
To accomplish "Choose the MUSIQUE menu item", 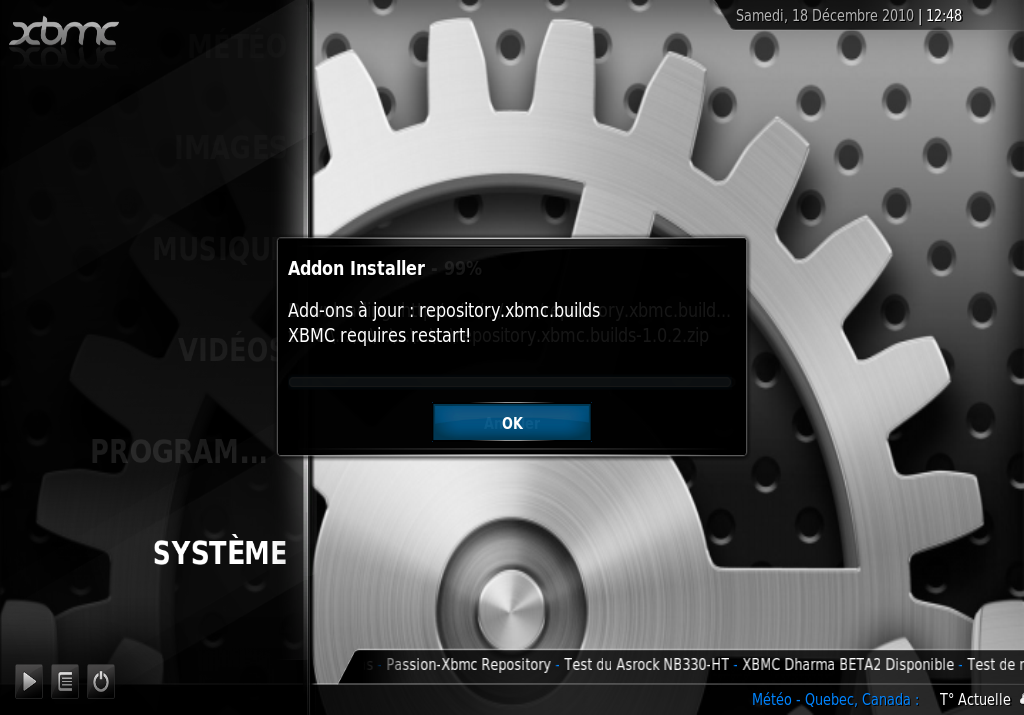I will (214, 249).
